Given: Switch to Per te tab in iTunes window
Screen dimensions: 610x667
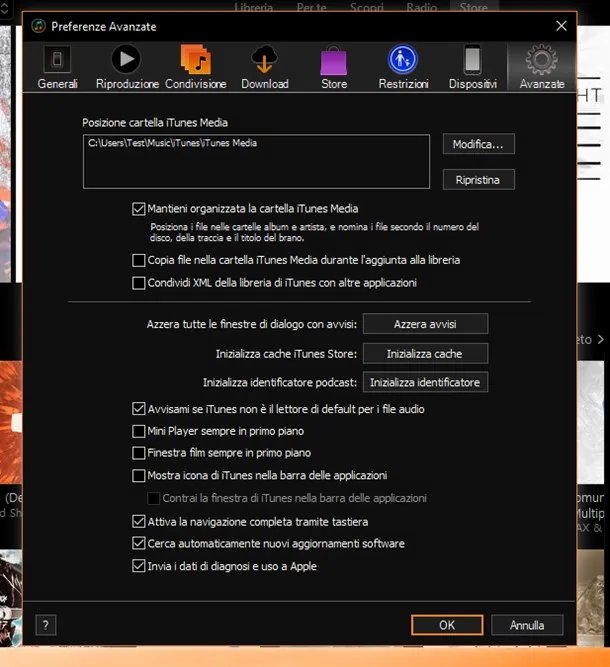Looking at the screenshot, I should (x=311, y=7).
